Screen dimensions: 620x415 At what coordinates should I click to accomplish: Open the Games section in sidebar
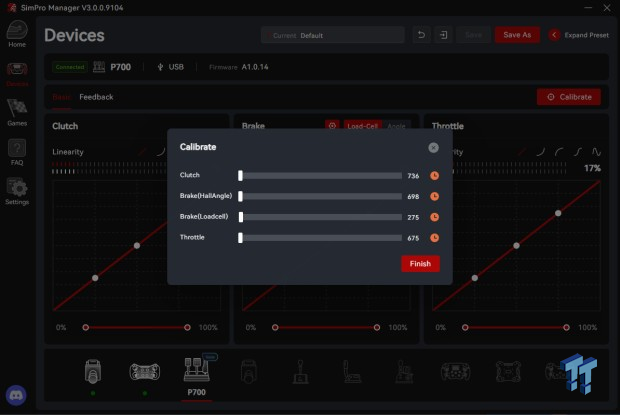[17, 113]
